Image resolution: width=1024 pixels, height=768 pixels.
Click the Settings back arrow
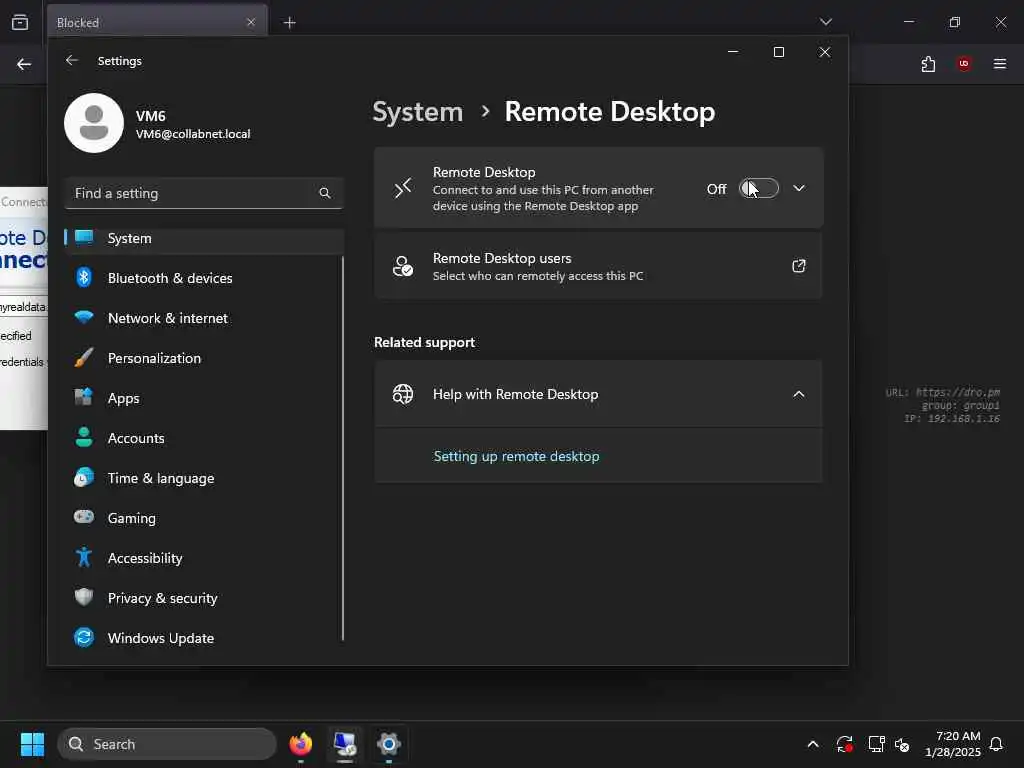tap(72, 61)
